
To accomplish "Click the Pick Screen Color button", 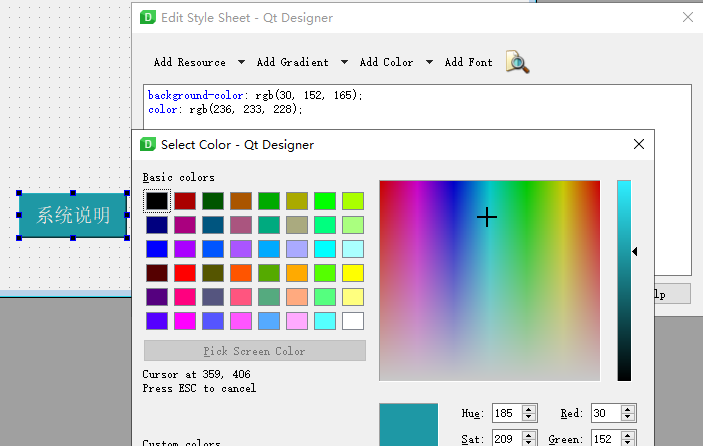I will (x=255, y=351).
